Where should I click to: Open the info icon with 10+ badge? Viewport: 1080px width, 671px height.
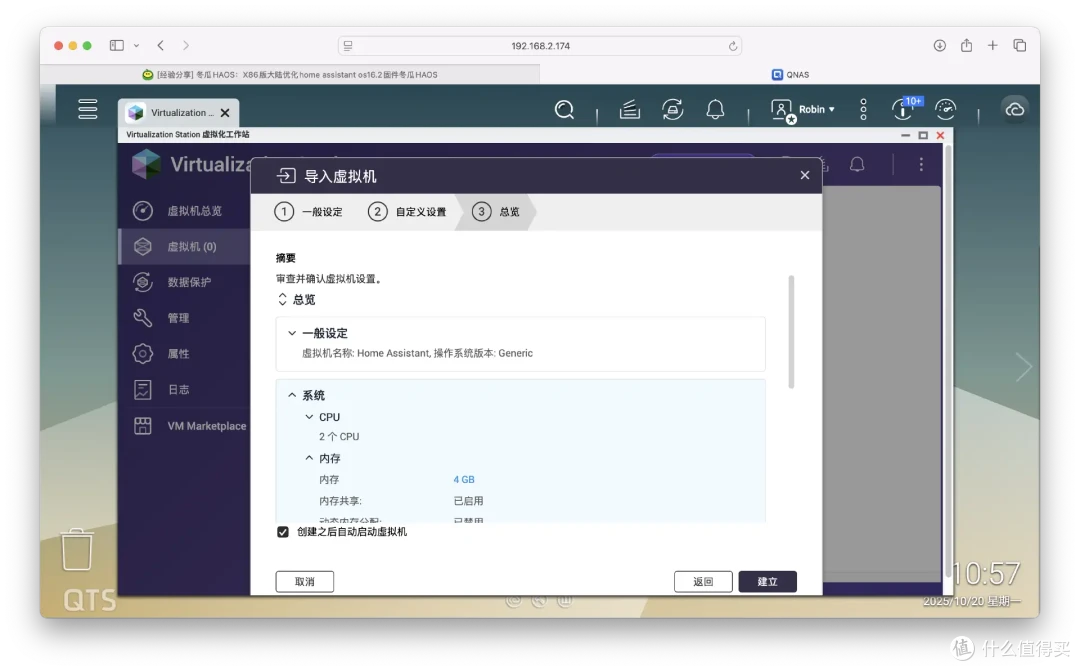click(906, 108)
